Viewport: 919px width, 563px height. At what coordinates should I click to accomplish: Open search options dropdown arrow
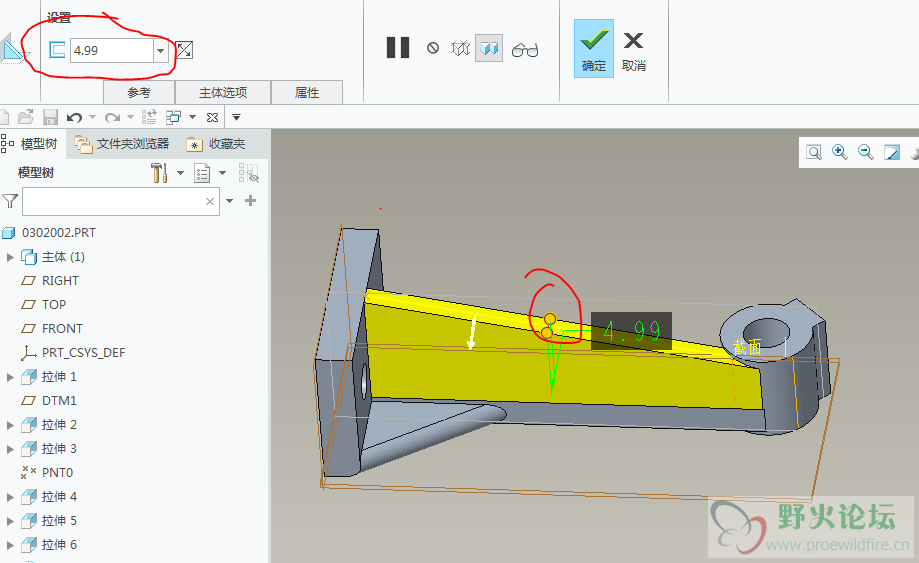pyautogui.click(x=230, y=201)
